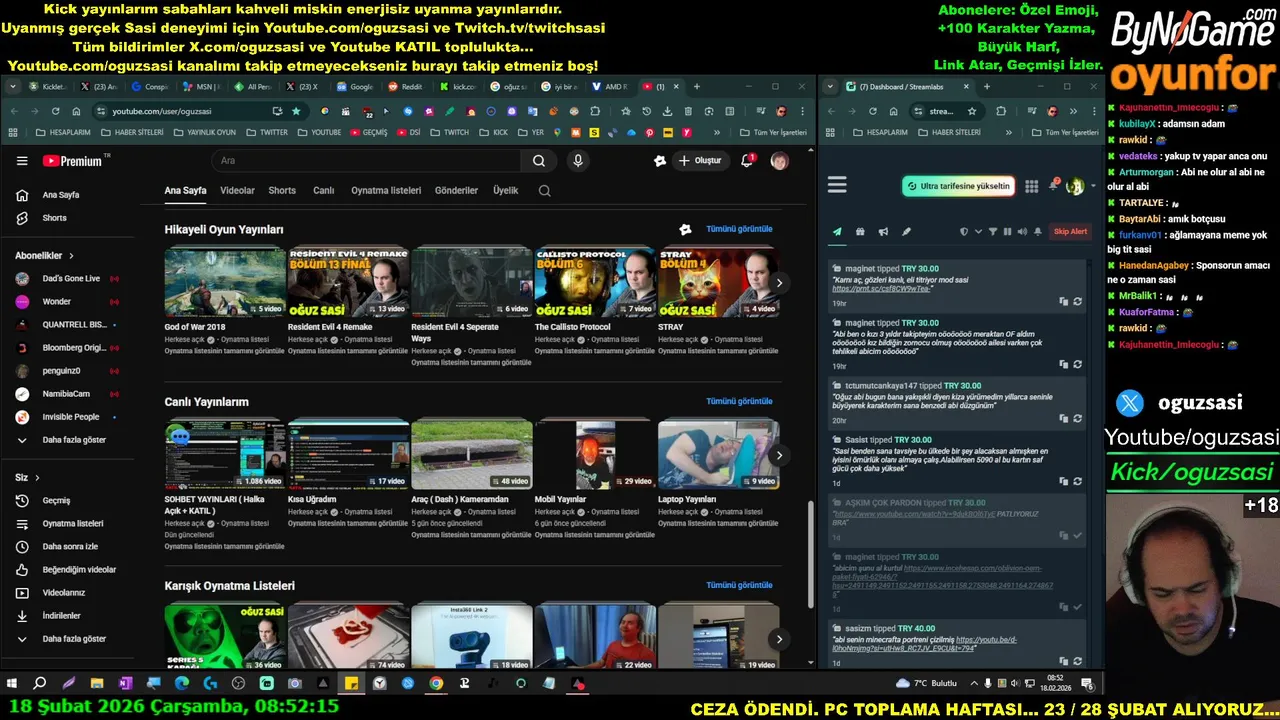Screen dimensions: 1280x720
Task: Open Windows taskbar search
Action: 40,684
